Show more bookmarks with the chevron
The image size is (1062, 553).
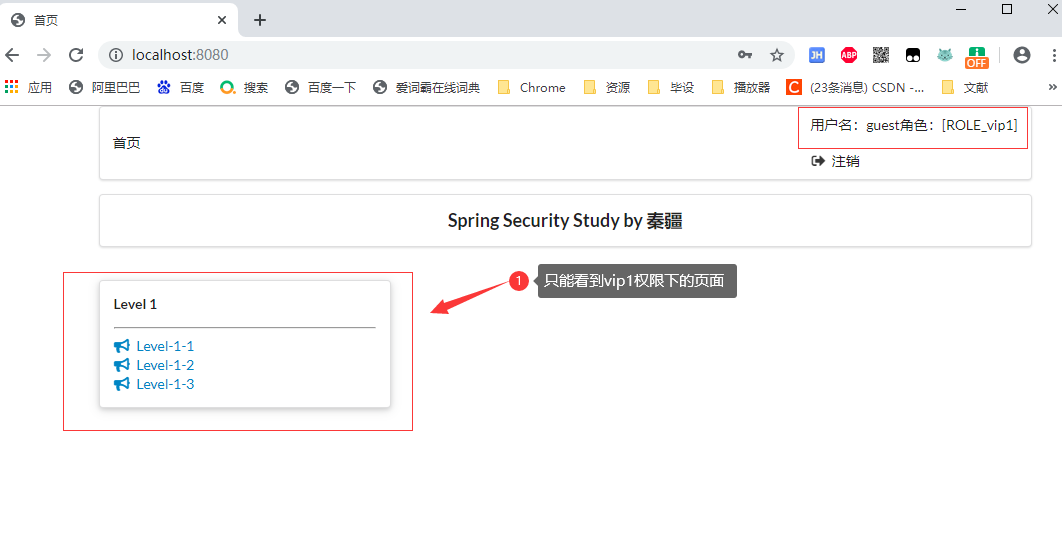pyautogui.click(x=1053, y=87)
